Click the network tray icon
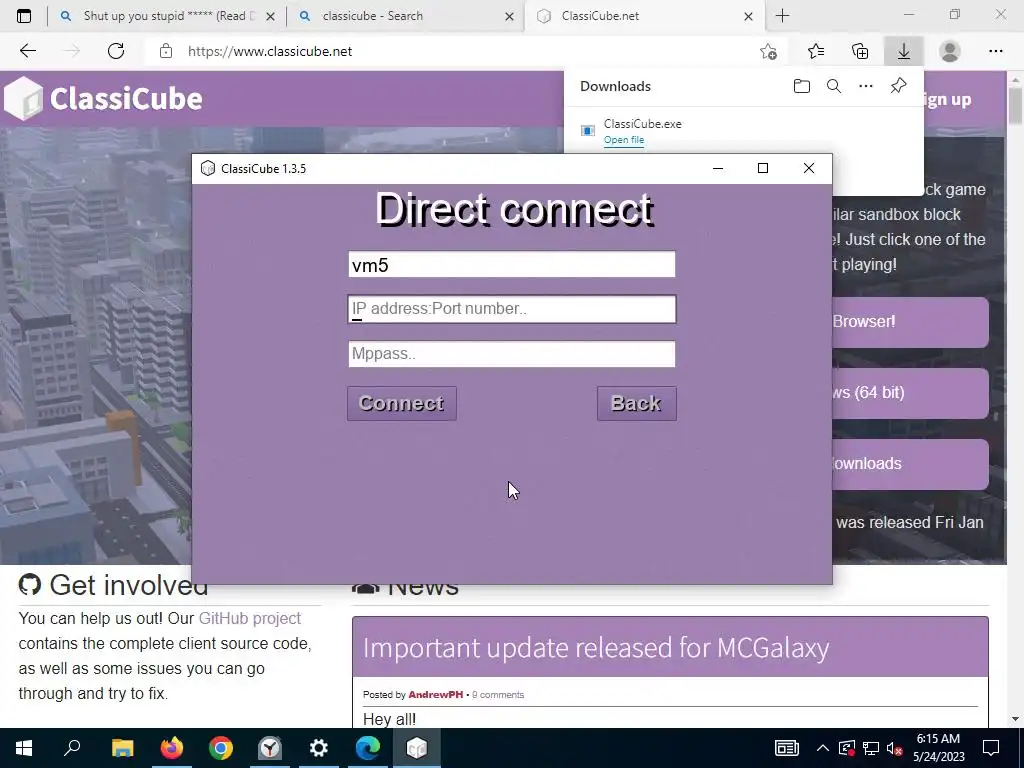 871,748
